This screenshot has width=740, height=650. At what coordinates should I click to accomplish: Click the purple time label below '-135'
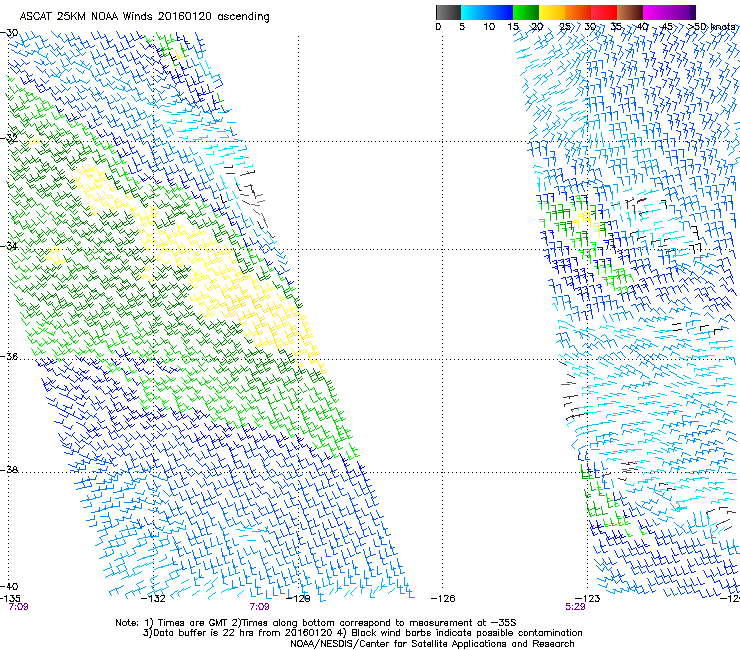click(x=18, y=607)
